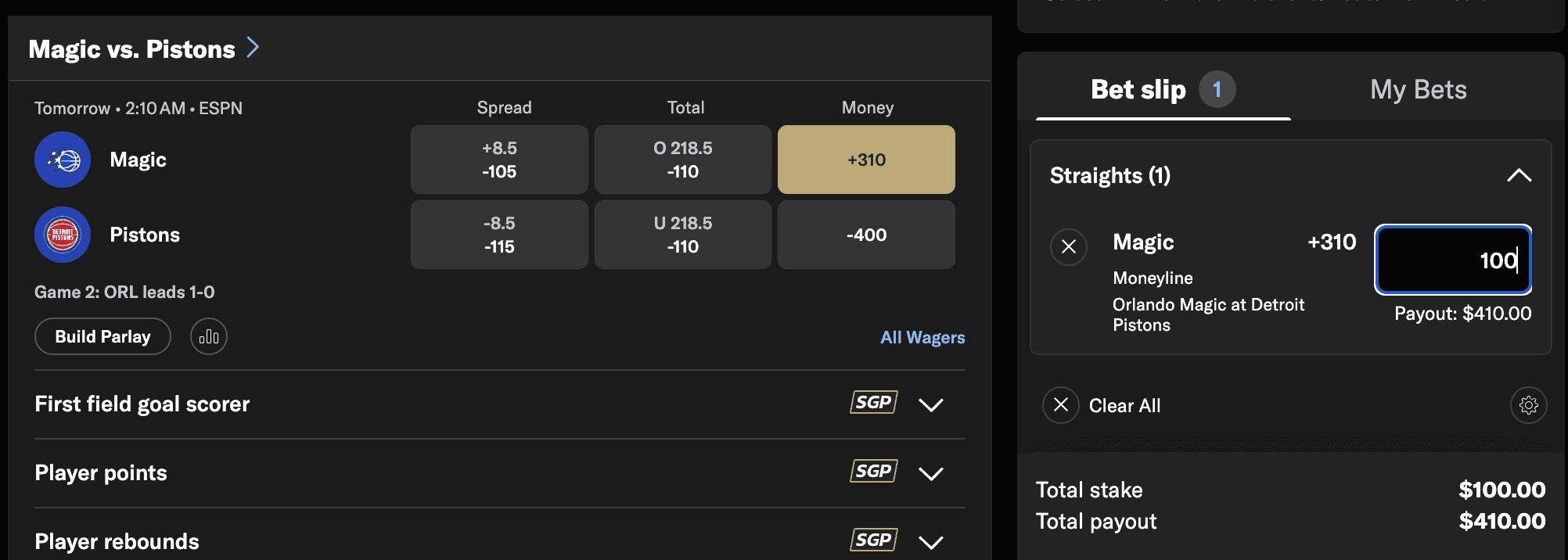Remove the Magic moneyline bet with the X icon

[x=1069, y=247]
